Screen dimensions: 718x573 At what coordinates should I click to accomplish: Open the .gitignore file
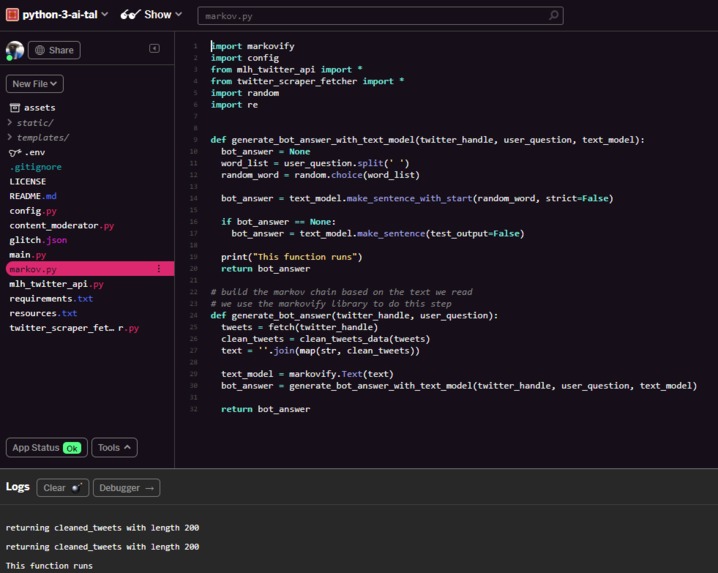coord(36,167)
